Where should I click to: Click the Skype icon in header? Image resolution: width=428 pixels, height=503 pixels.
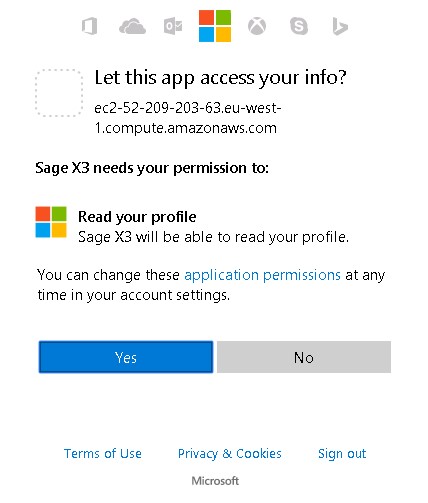click(x=299, y=26)
